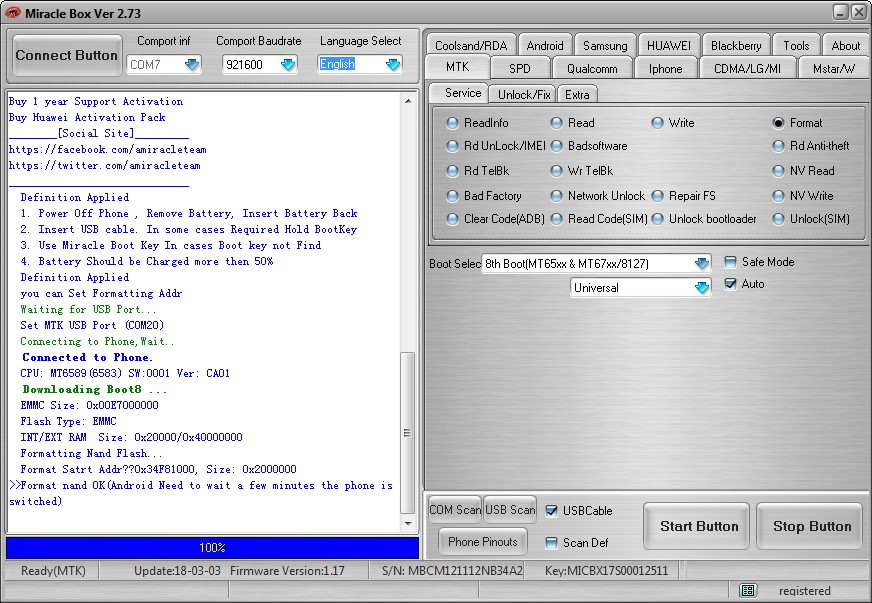Click the COM Scan button
872x603 pixels.
tap(455, 510)
